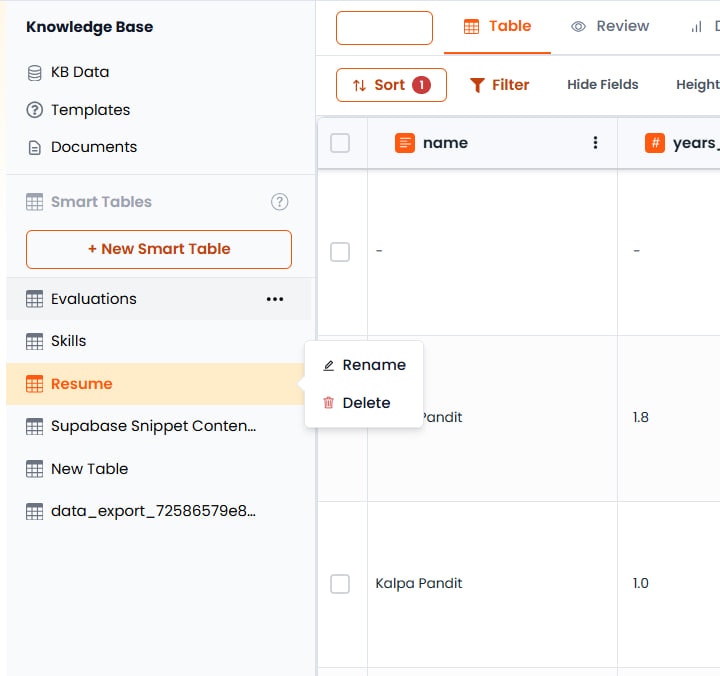720x676 pixels.
Task: Open the Evaluations table
Action: tap(158, 299)
